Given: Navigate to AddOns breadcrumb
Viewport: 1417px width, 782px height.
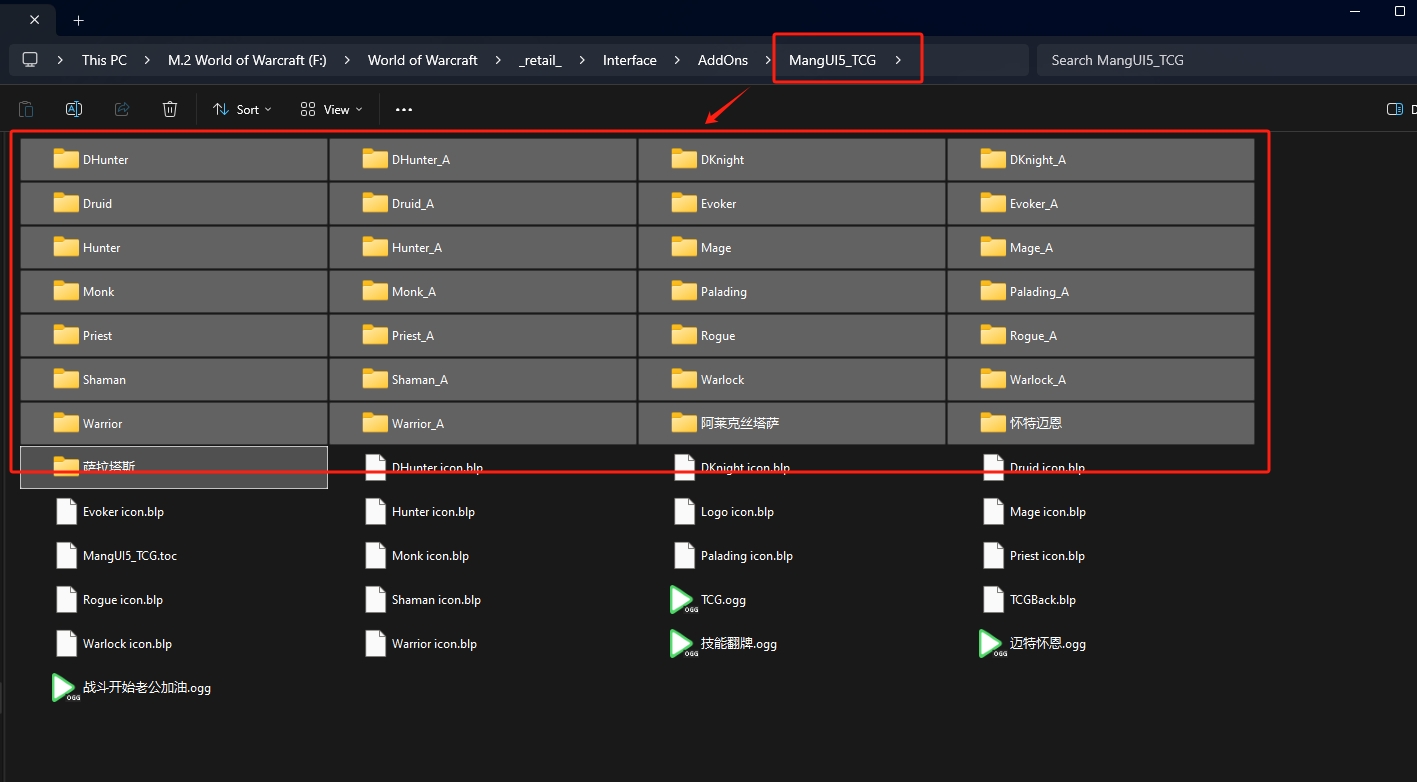Looking at the screenshot, I should click(723, 60).
